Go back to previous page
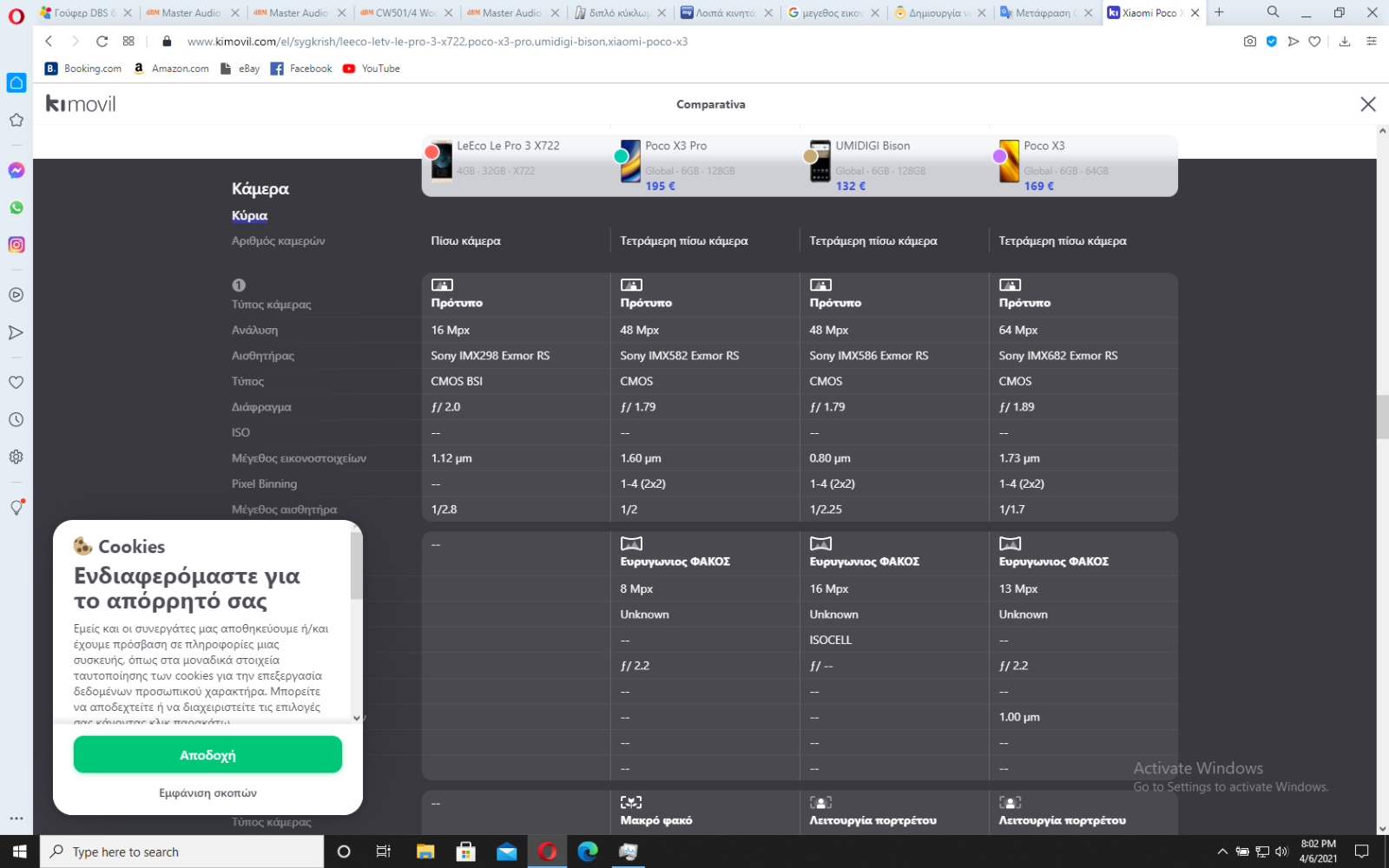This screenshot has width=1389, height=868. (49, 41)
